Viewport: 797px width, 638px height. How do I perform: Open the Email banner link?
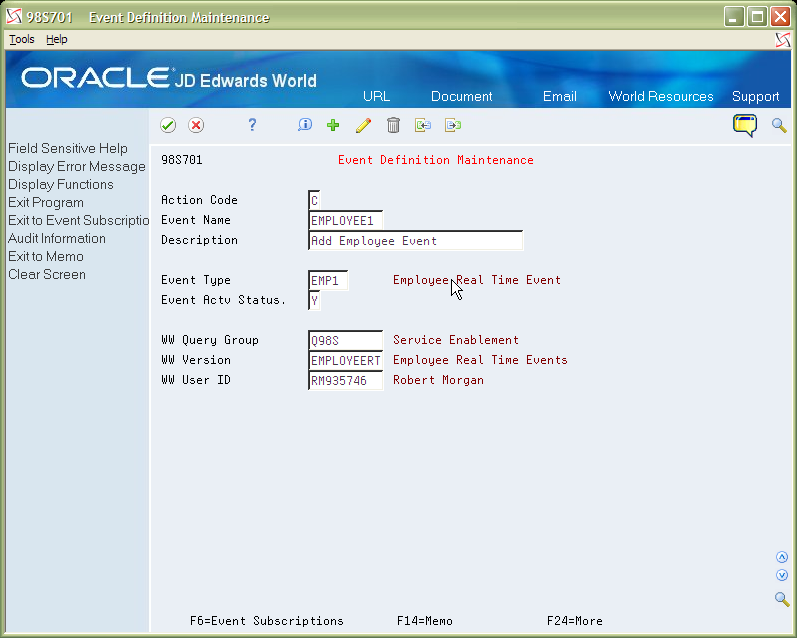point(560,97)
